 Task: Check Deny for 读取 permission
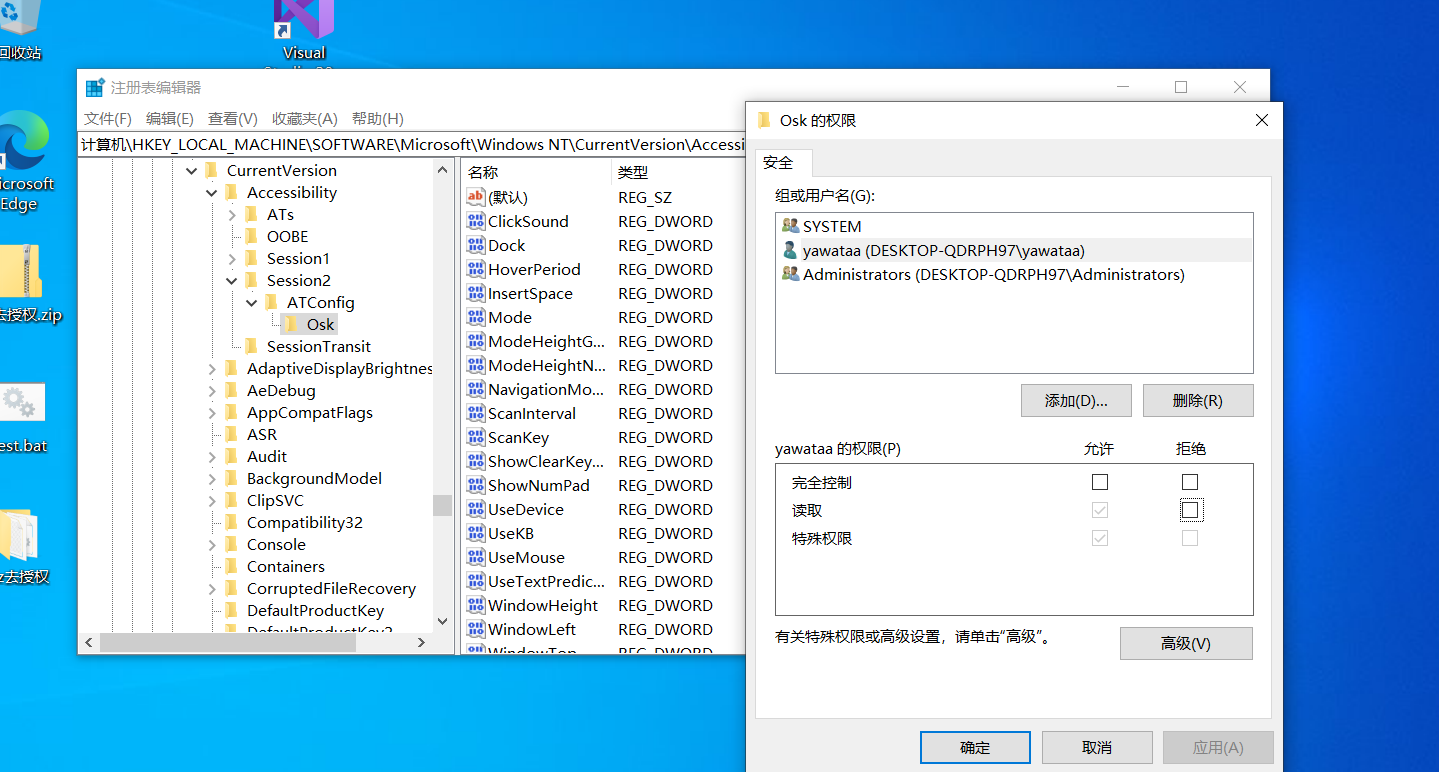pyautogui.click(x=1189, y=510)
